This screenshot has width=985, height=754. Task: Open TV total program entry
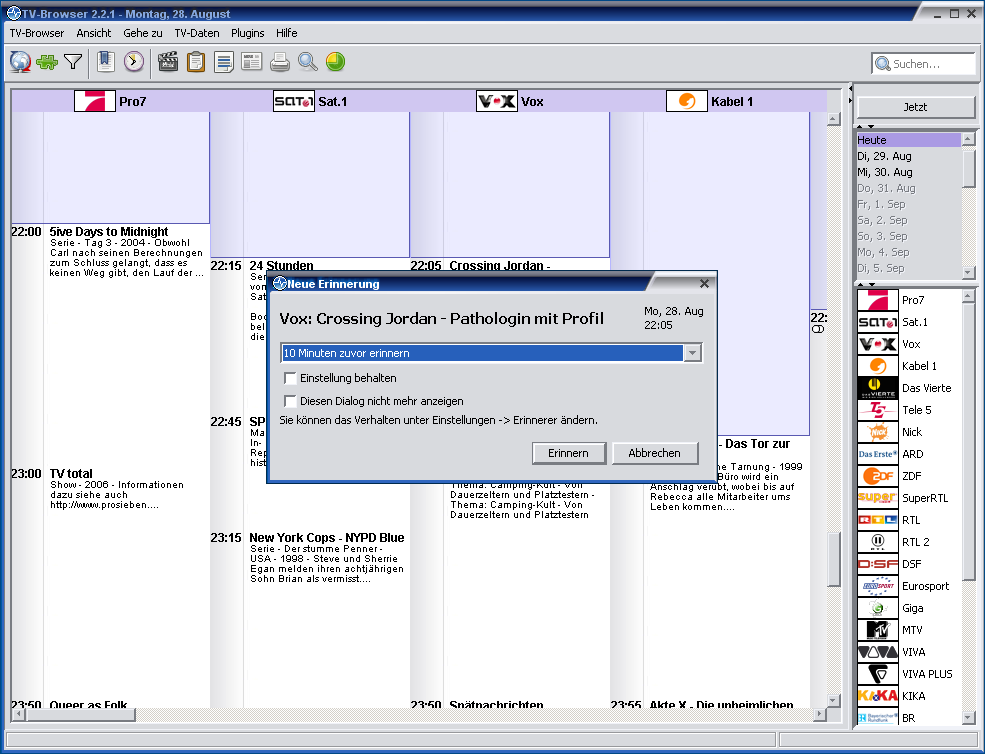pyautogui.click(x=71, y=474)
